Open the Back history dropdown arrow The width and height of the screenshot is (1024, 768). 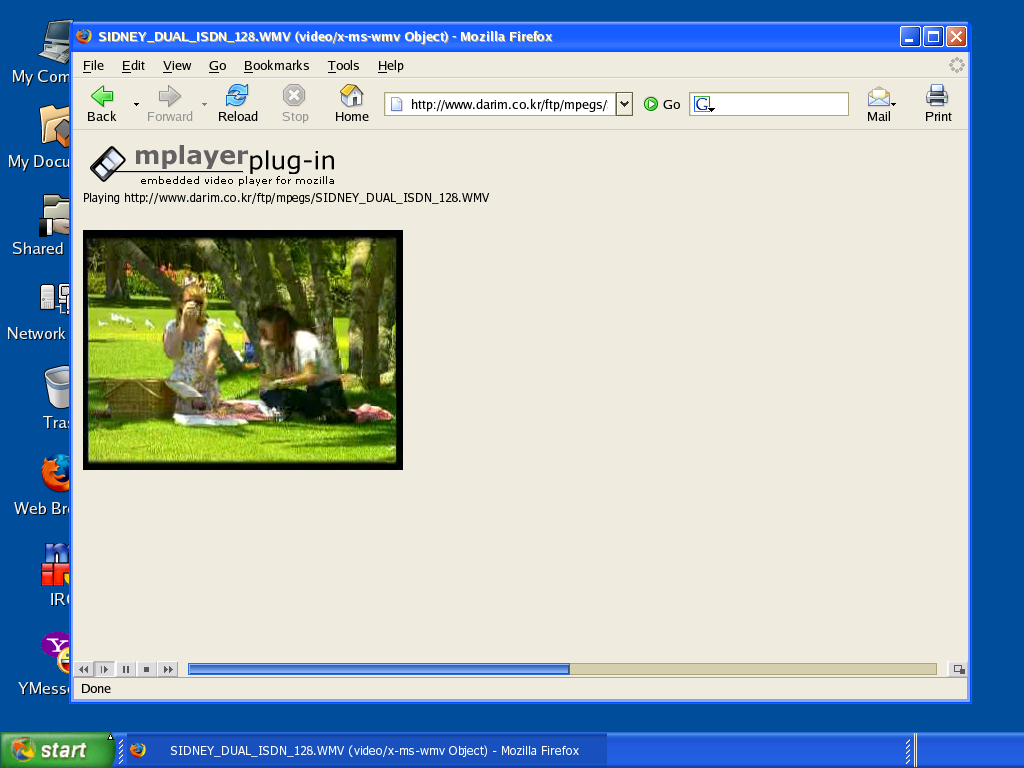136,104
